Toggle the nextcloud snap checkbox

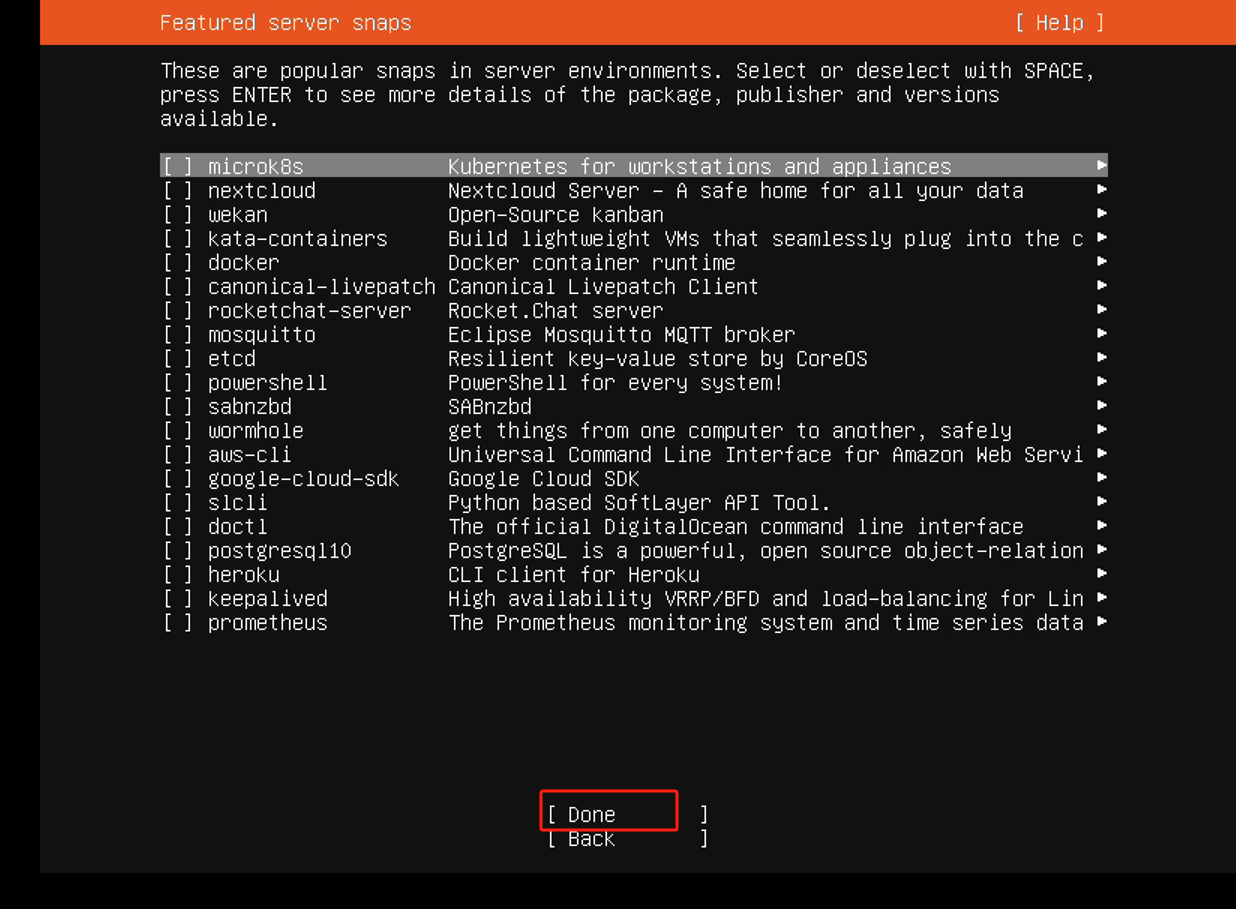pyautogui.click(x=178, y=191)
